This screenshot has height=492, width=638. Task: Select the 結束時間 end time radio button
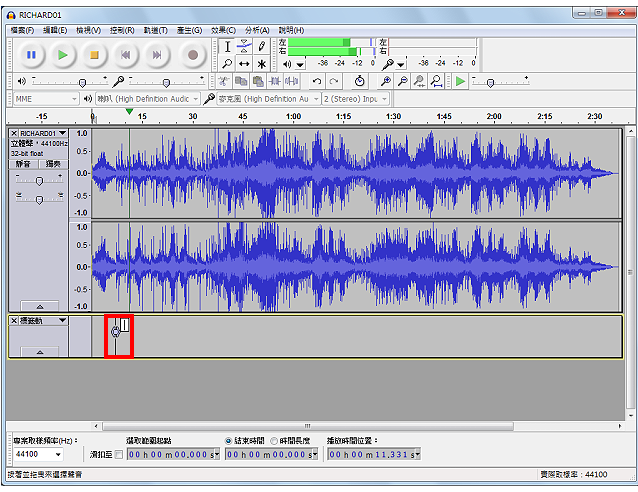tap(228, 441)
